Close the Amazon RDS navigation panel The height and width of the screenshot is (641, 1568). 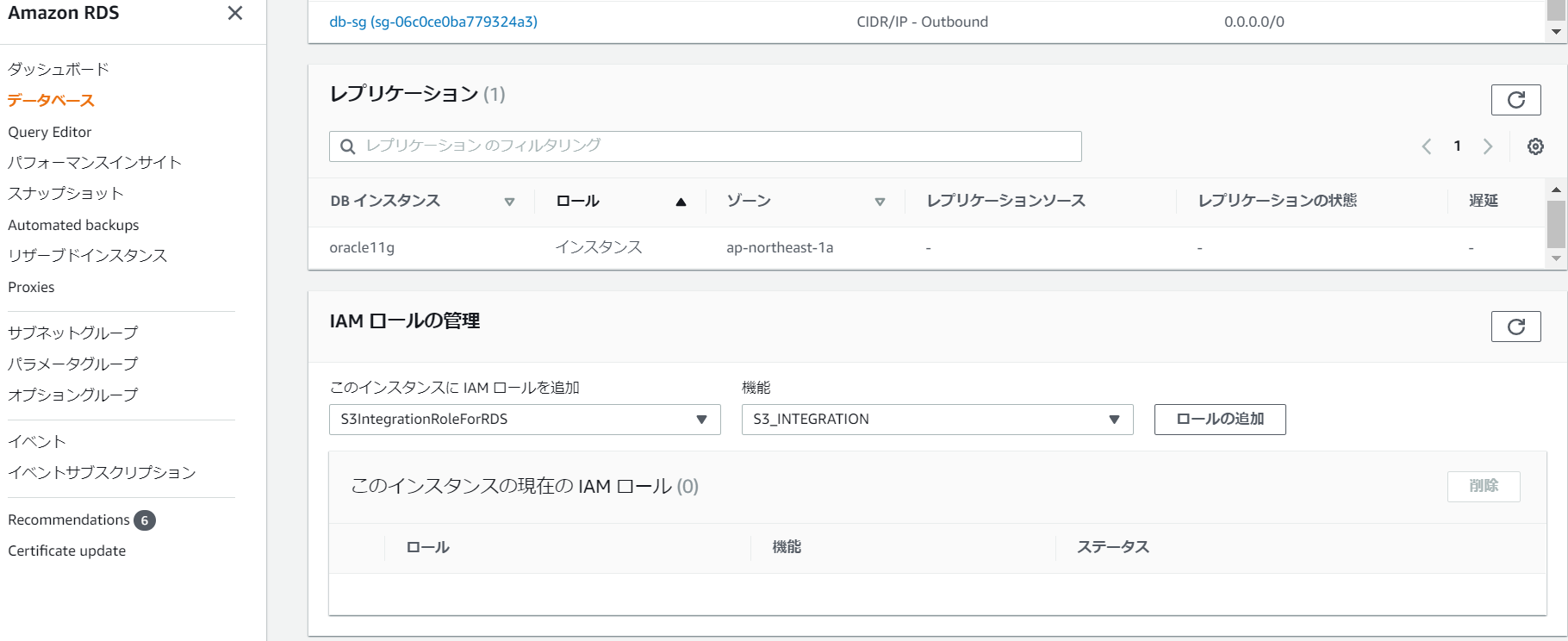(235, 13)
